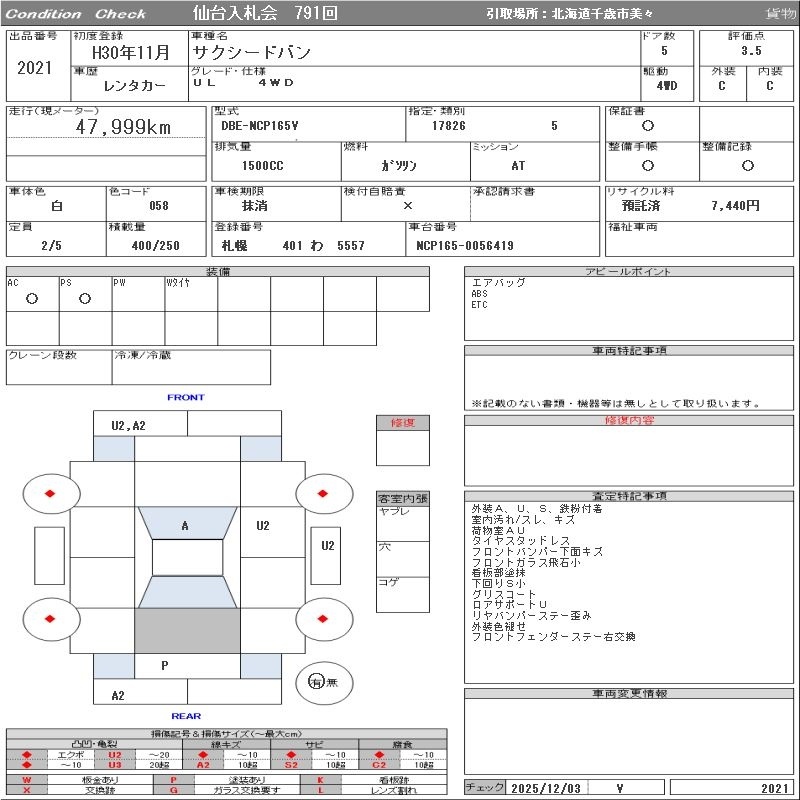Viewport: 800px width, 800px height.
Task: Click the 'P' mark on rear panel
Action: click(164, 664)
